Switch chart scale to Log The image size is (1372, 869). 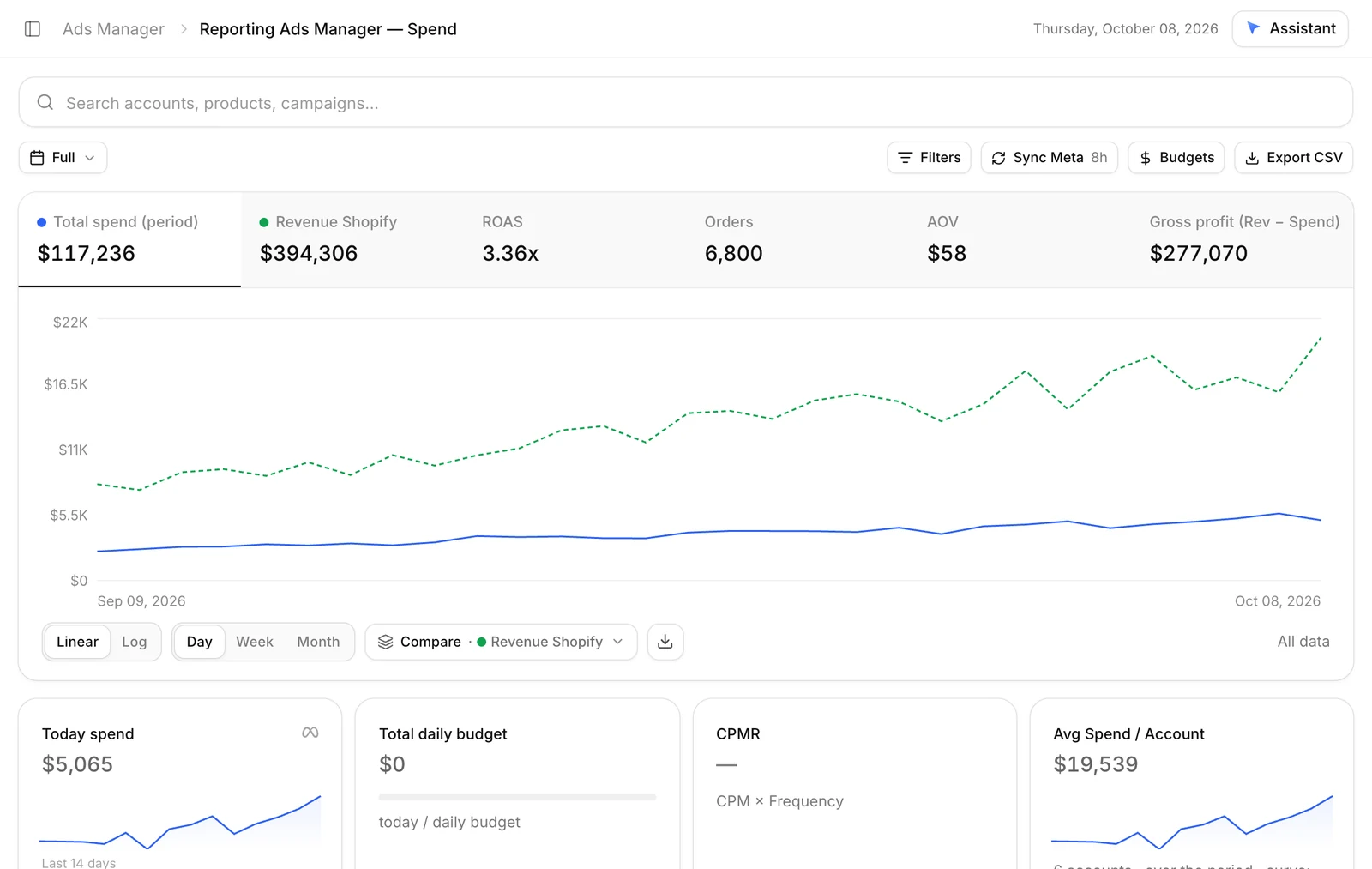[135, 642]
